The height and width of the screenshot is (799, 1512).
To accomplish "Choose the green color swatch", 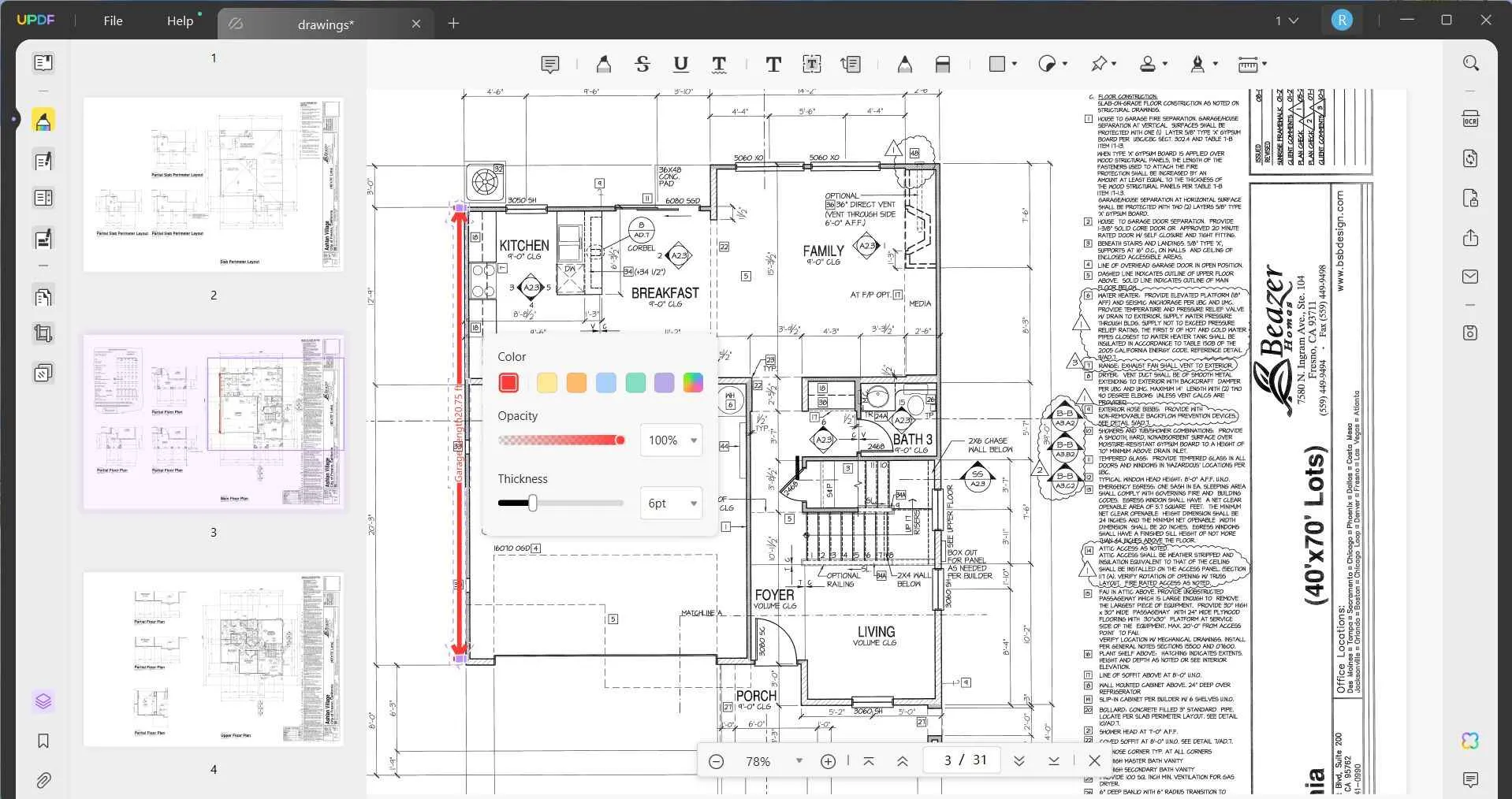I will (635, 383).
